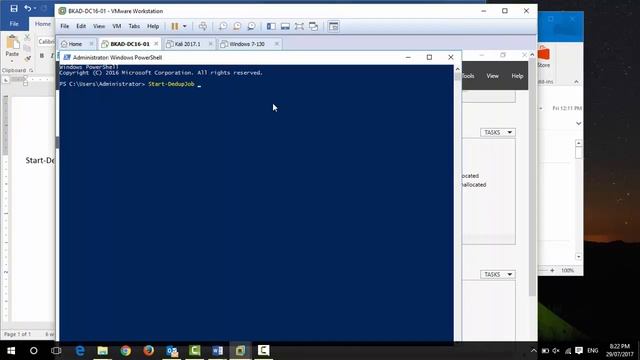The height and width of the screenshot is (360, 640).
Task: Open the snapshot manager
Action: click(x=251, y=27)
